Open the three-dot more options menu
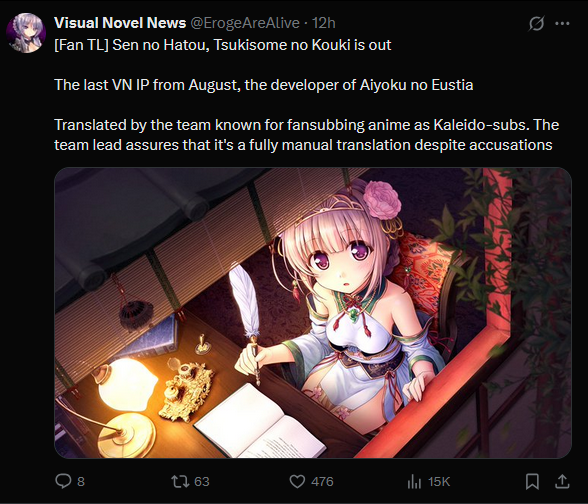The width and height of the screenshot is (588, 504). point(562,23)
